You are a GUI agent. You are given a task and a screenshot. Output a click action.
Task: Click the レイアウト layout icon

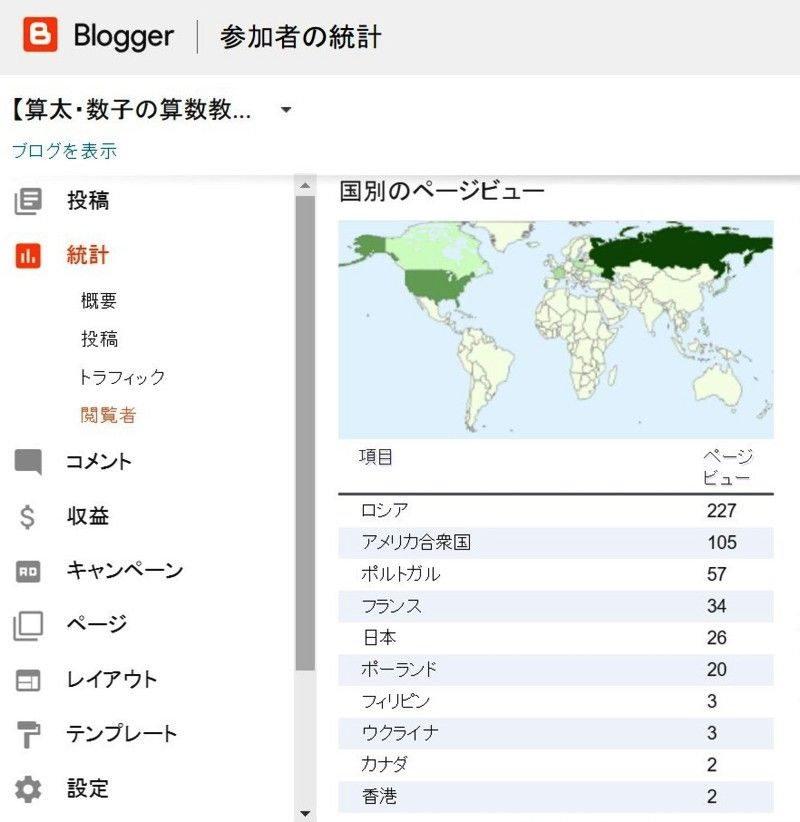(28, 680)
